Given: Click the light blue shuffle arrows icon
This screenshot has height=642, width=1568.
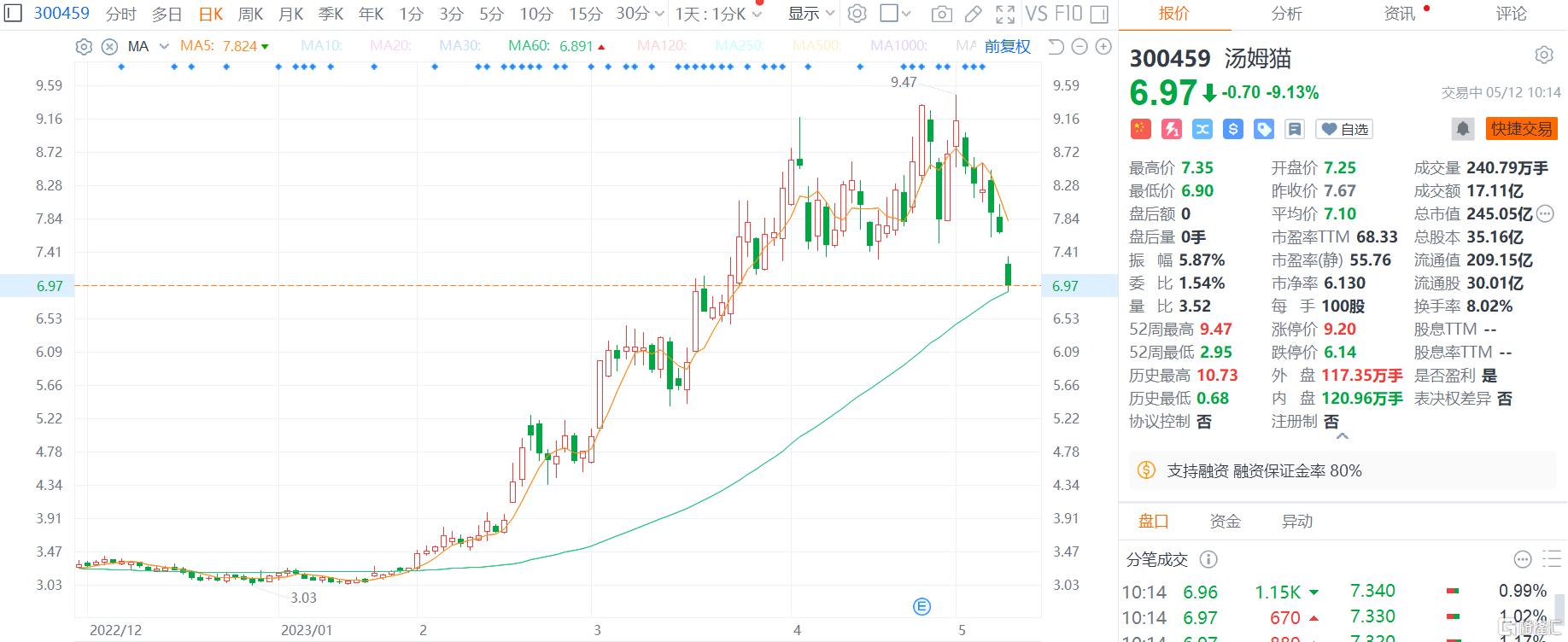Looking at the screenshot, I should (1202, 129).
